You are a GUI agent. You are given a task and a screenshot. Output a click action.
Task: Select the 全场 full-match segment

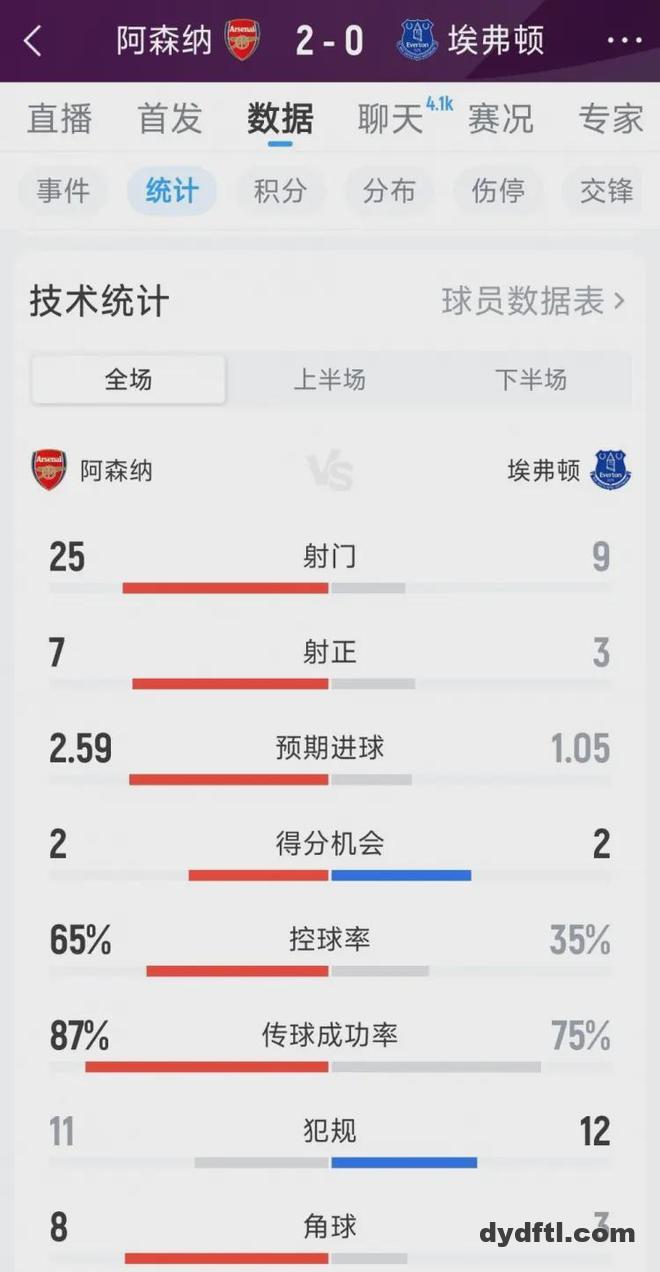[x=129, y=379]
